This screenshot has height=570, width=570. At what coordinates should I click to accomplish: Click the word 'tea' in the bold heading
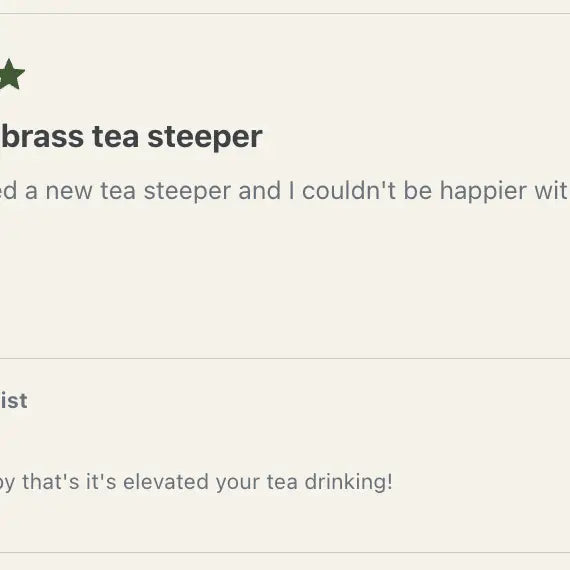click(115, 137)
